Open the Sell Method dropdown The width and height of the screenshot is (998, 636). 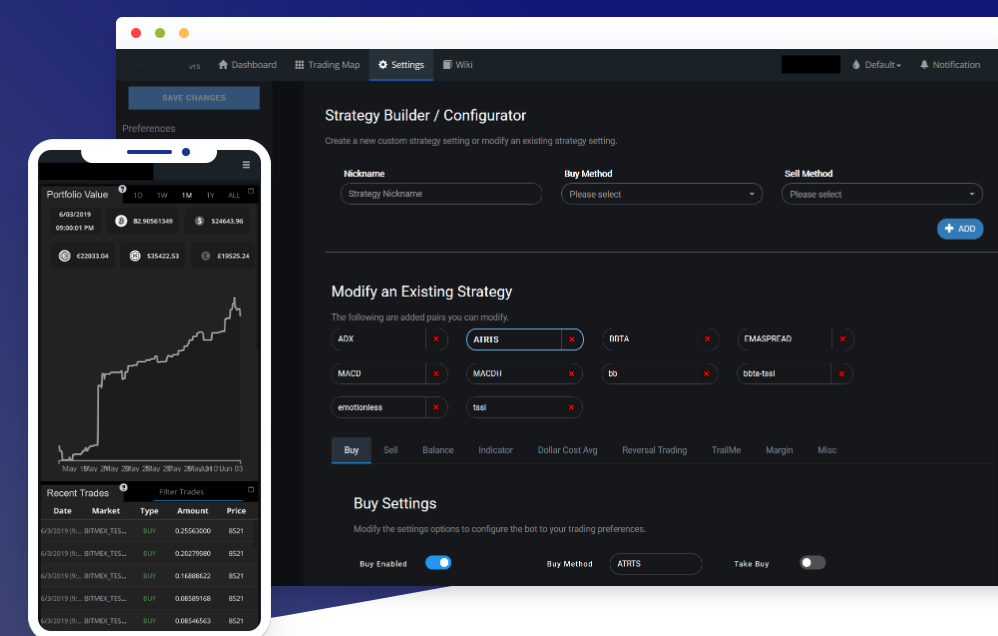tap(881, 194)
